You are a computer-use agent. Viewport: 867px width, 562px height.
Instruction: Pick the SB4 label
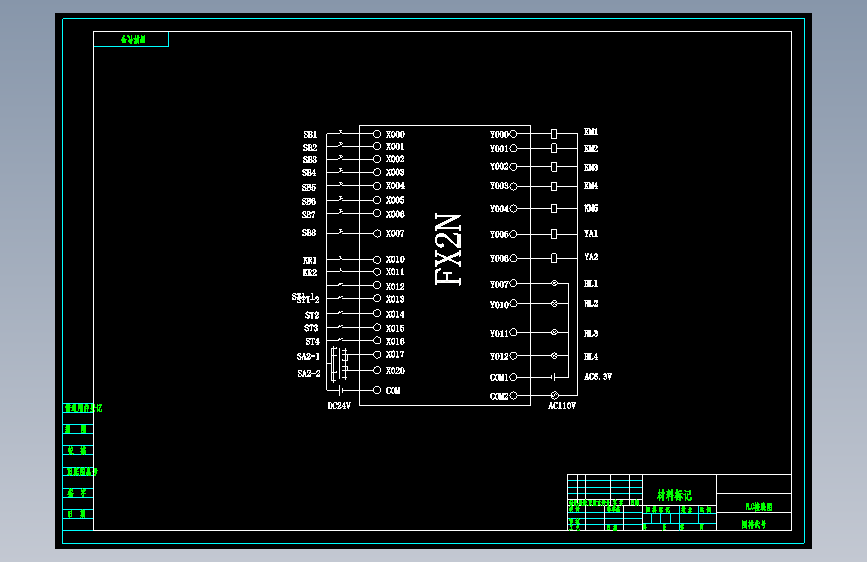(309, 173)
